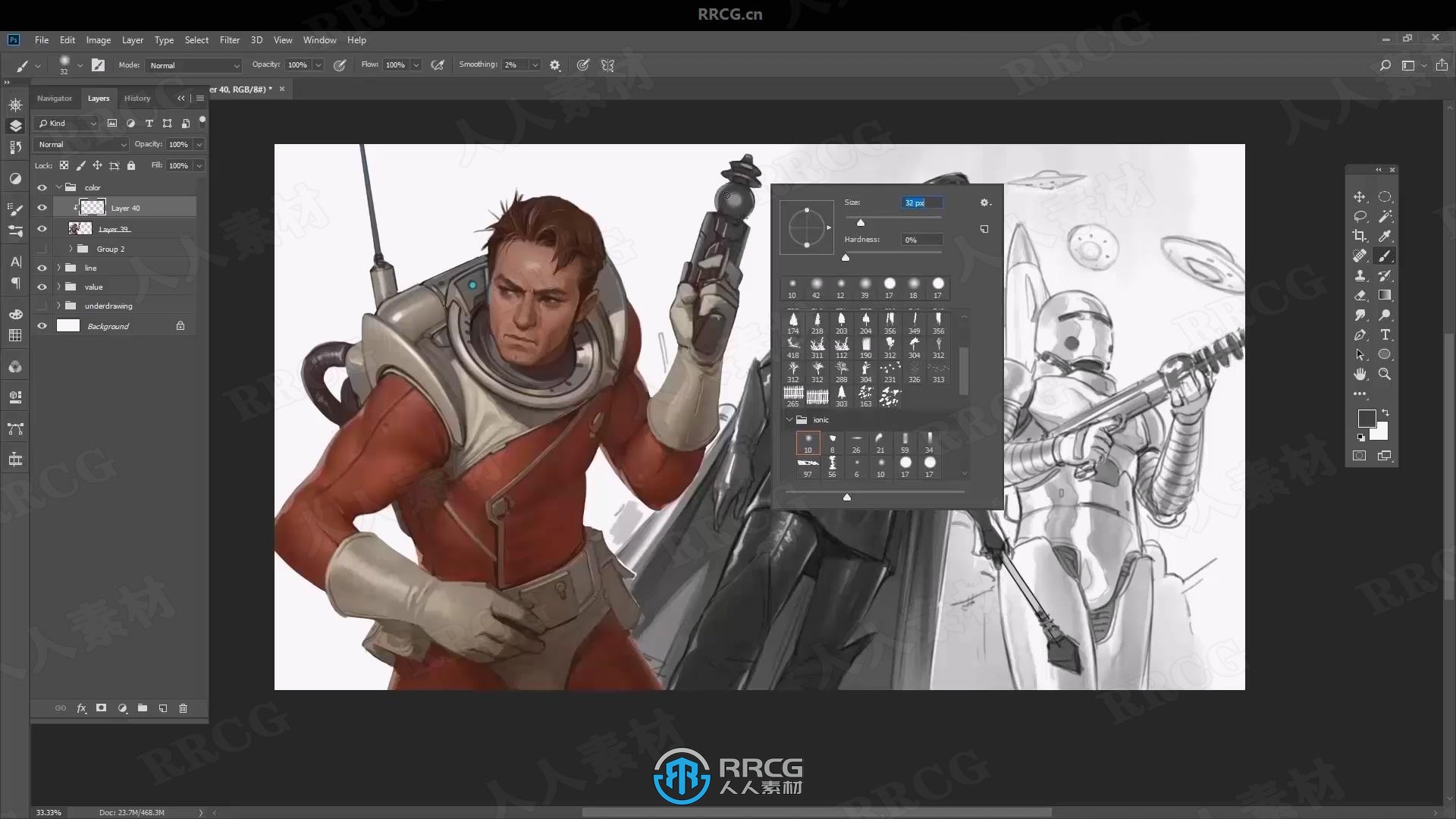Open the Flow dropdown arrow

(x=416, y=65)
